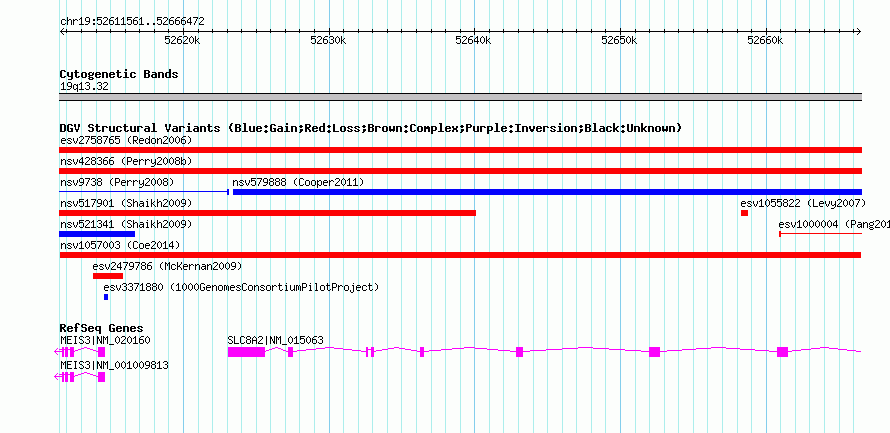The height and width of the screenshot is (433, 890).
Task: Click the esv3371880 small blue variant block
Action: pos(106,297)
